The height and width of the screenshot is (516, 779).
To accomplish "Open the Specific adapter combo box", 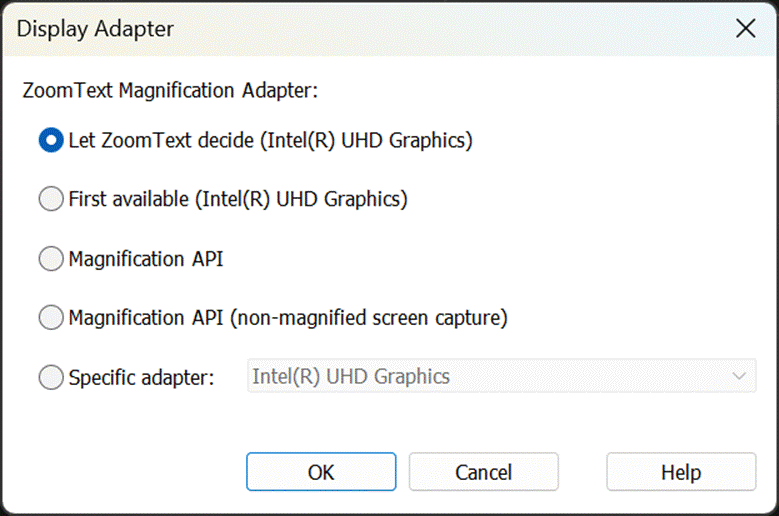I will 500,377.
